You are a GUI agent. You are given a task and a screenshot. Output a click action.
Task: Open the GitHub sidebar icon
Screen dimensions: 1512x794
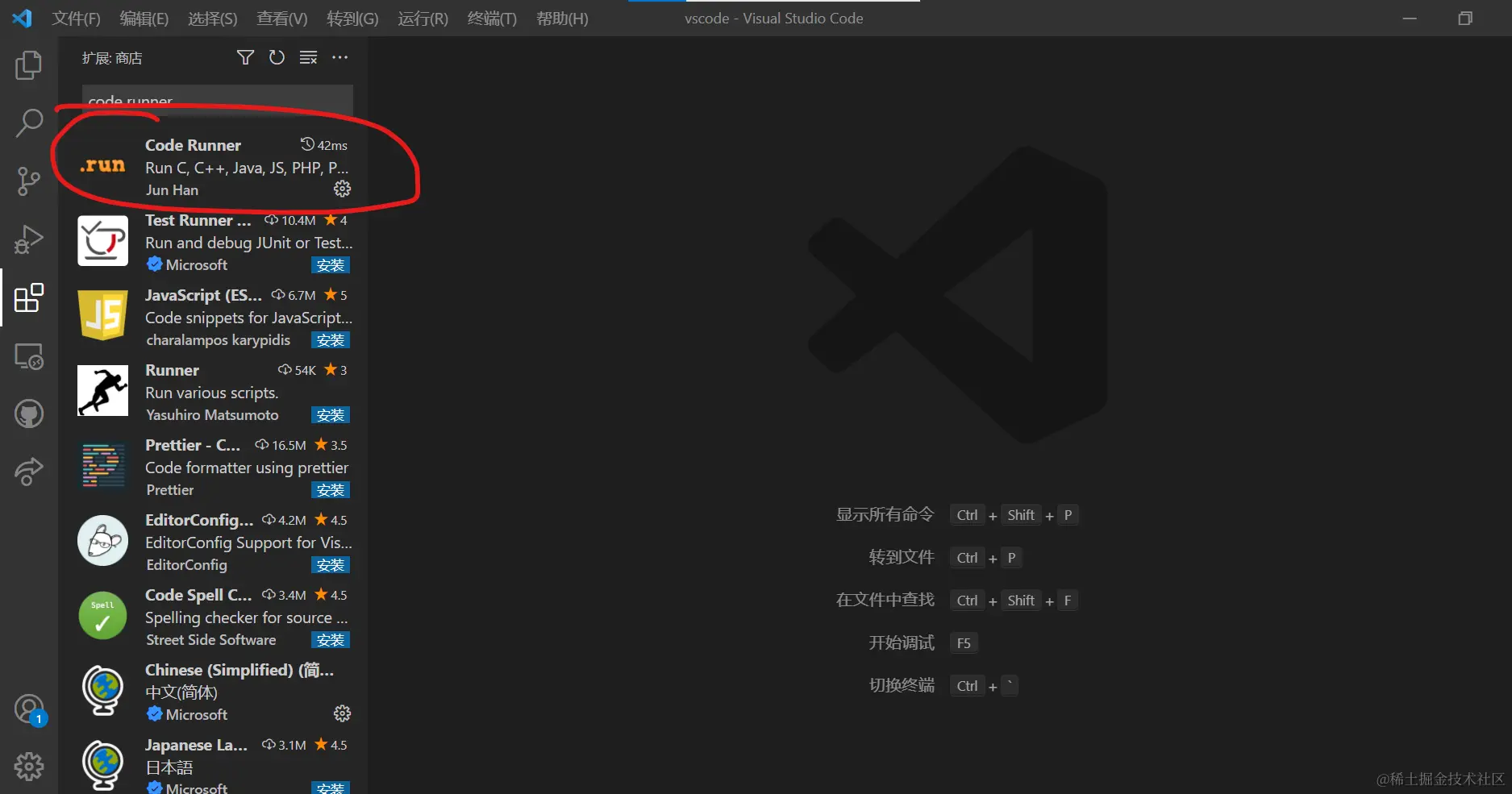tap(29, 414)
